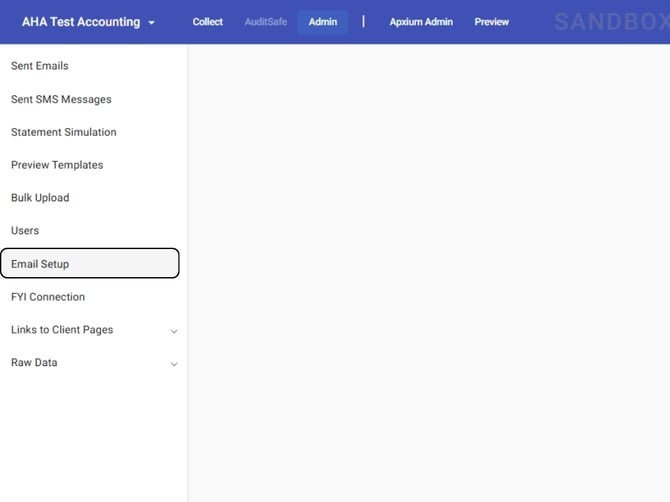Viewport: 670px width, 502px height.
Task: Click the AHA Test Accounting organization name
Action: (80, 22)
